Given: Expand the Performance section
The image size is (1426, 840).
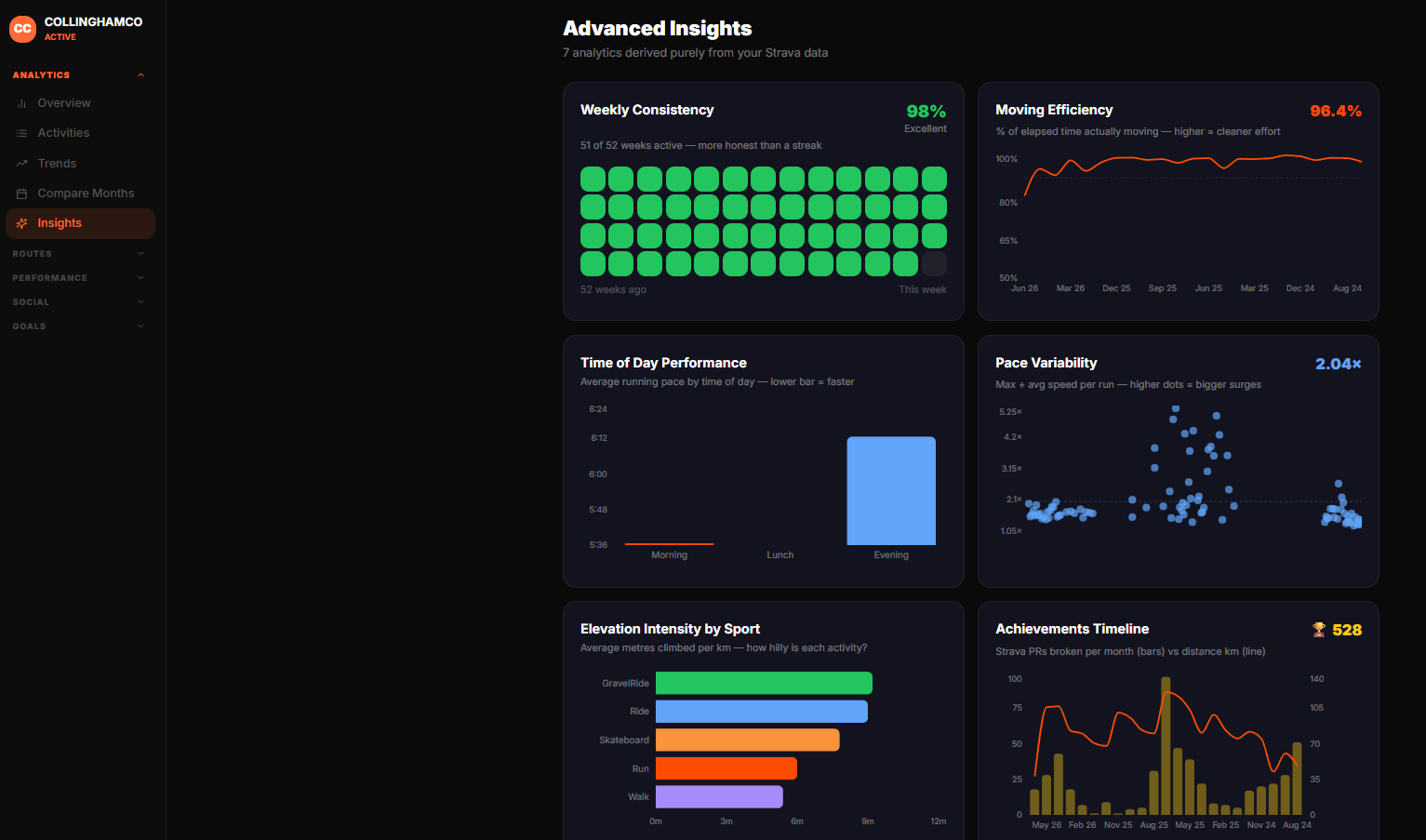Looking at the screenshot, I should click(x=140, y=278).
